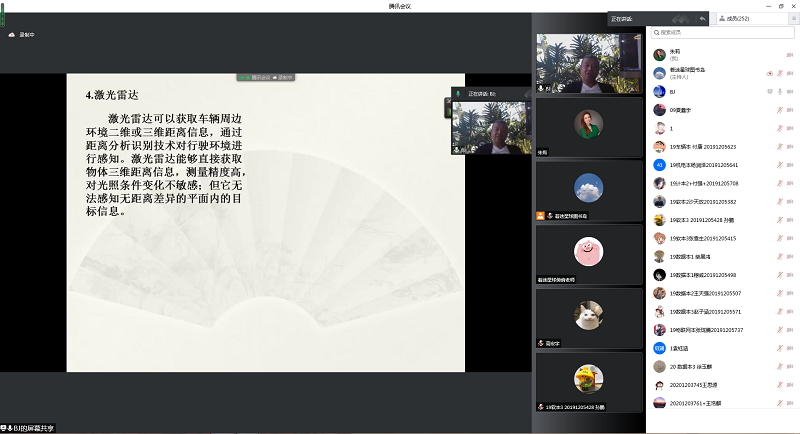Click the member search input field

[725, 33]
